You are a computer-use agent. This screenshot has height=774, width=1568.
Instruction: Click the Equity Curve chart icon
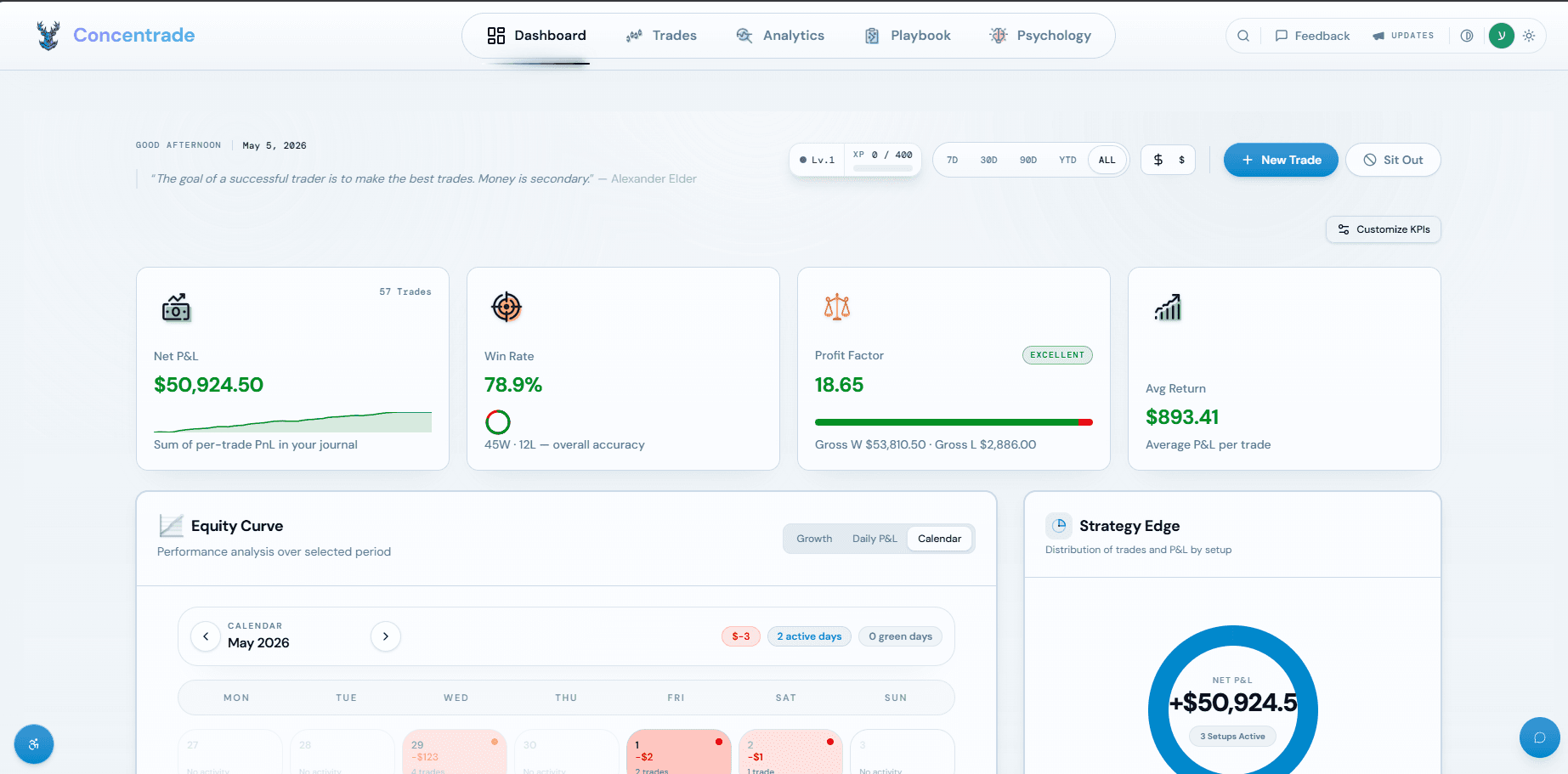click(171, 526)
